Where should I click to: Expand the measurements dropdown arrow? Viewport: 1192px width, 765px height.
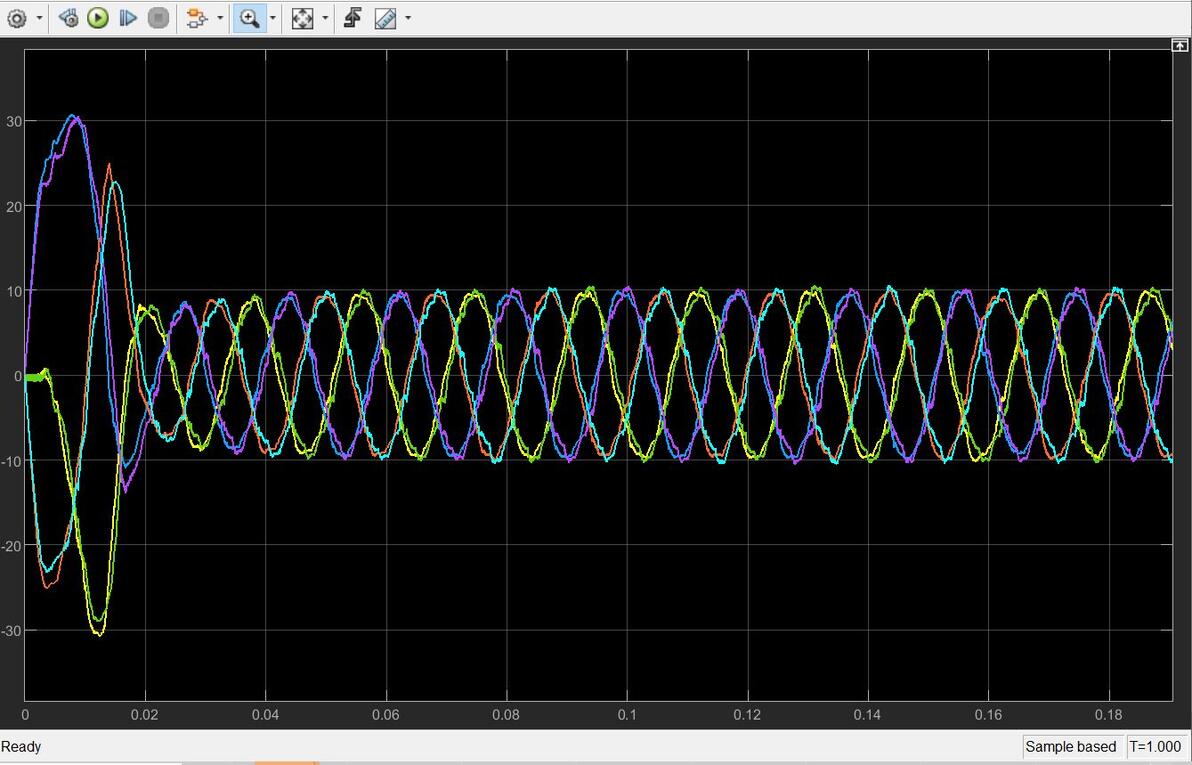pos(408,18)
